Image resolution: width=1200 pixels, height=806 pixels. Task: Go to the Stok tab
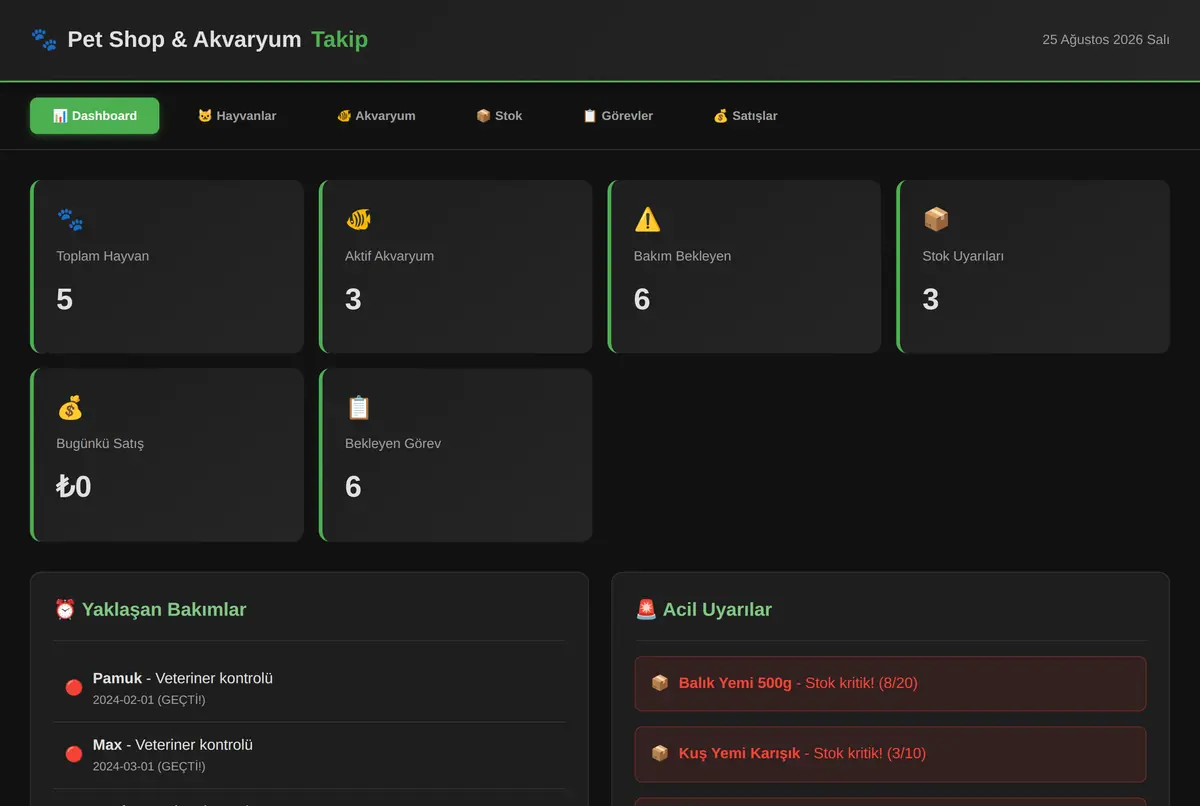coord(499,116)
